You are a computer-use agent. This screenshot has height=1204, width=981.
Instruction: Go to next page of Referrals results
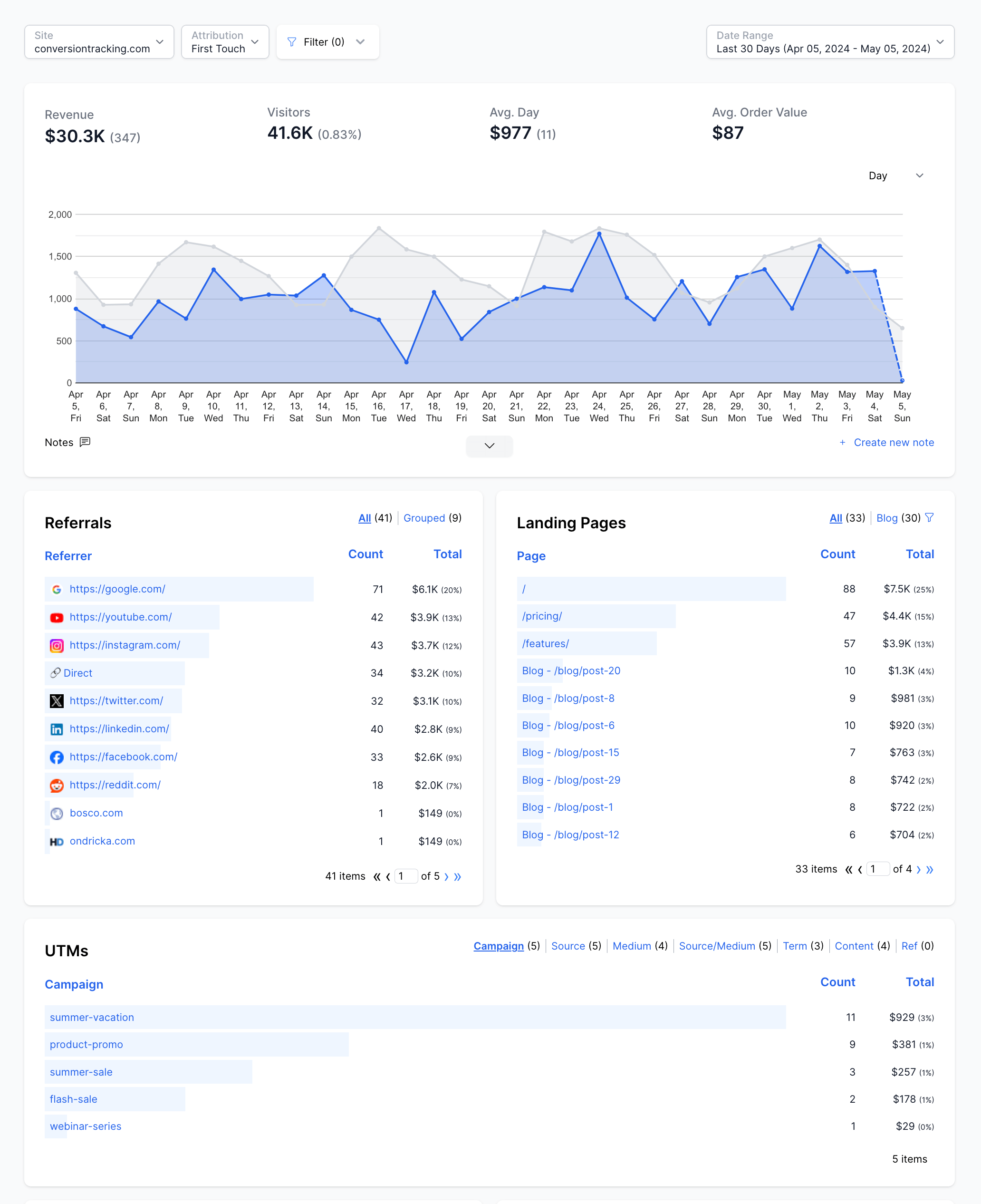click(x=446, y=876)
